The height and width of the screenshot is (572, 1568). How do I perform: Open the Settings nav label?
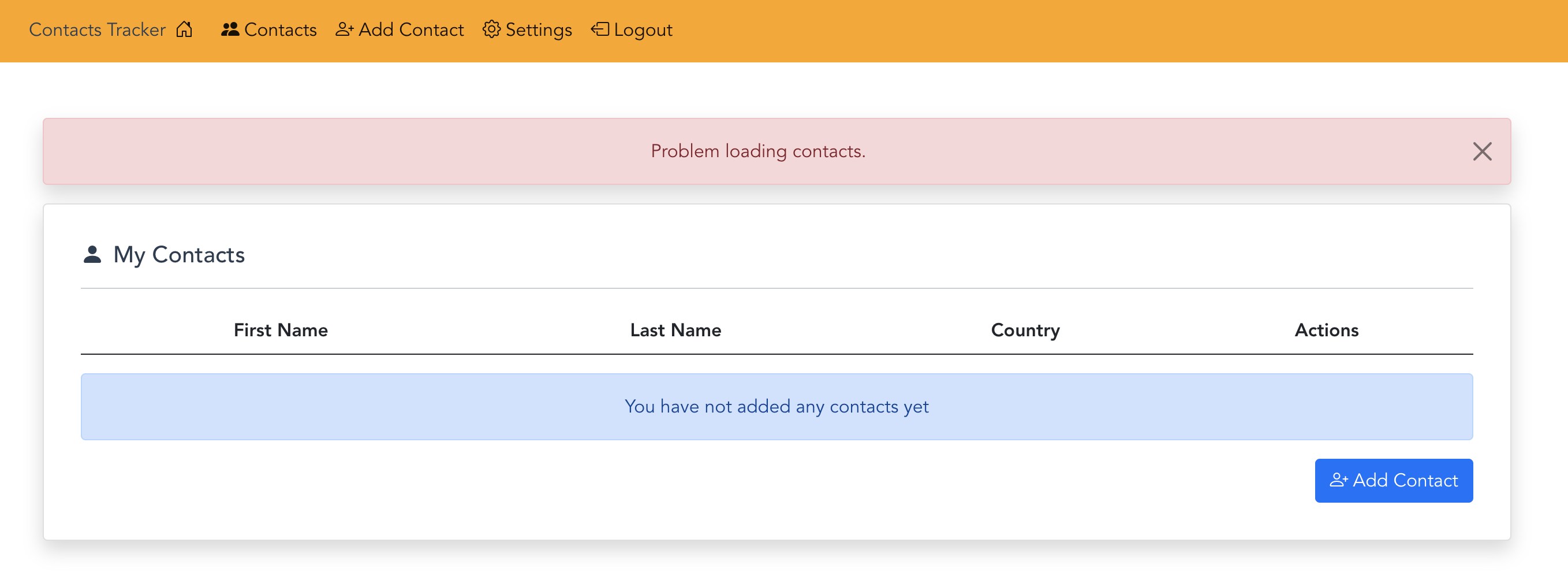pos(539,29)
